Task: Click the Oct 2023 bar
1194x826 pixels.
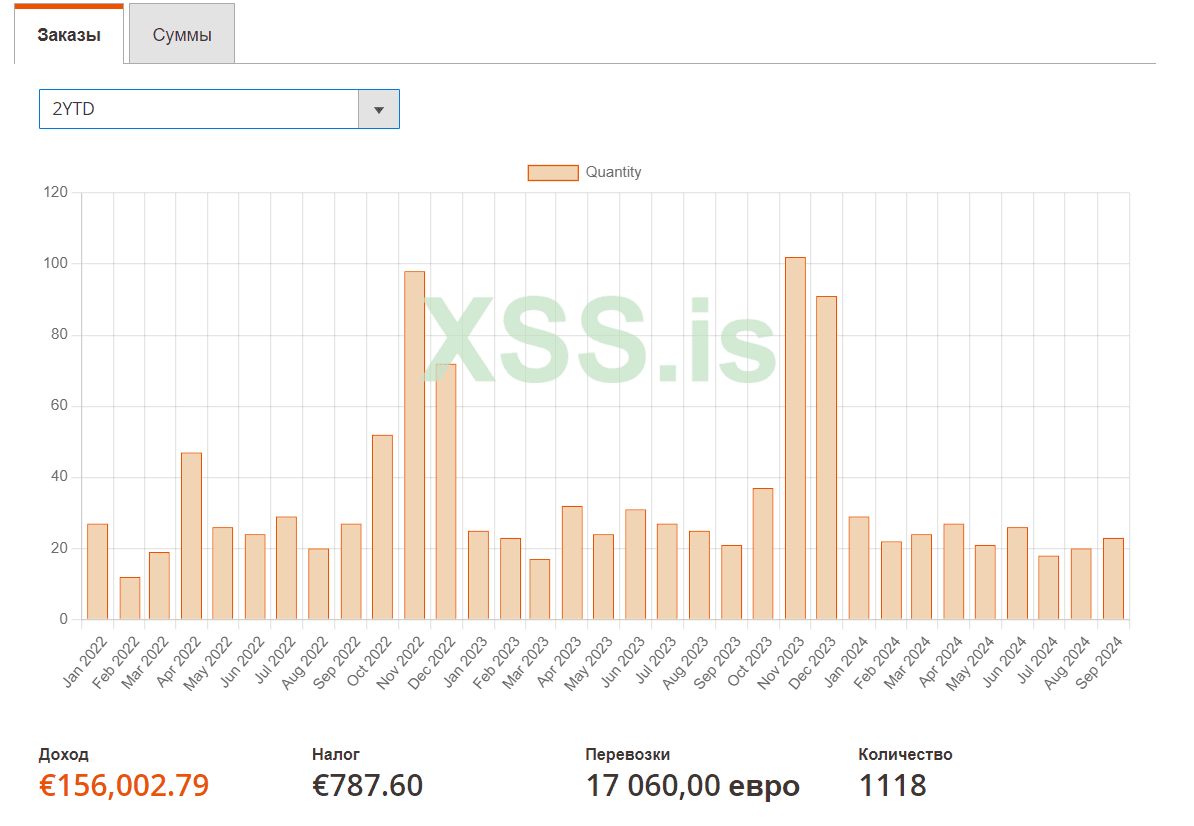Action: (763, 554)
